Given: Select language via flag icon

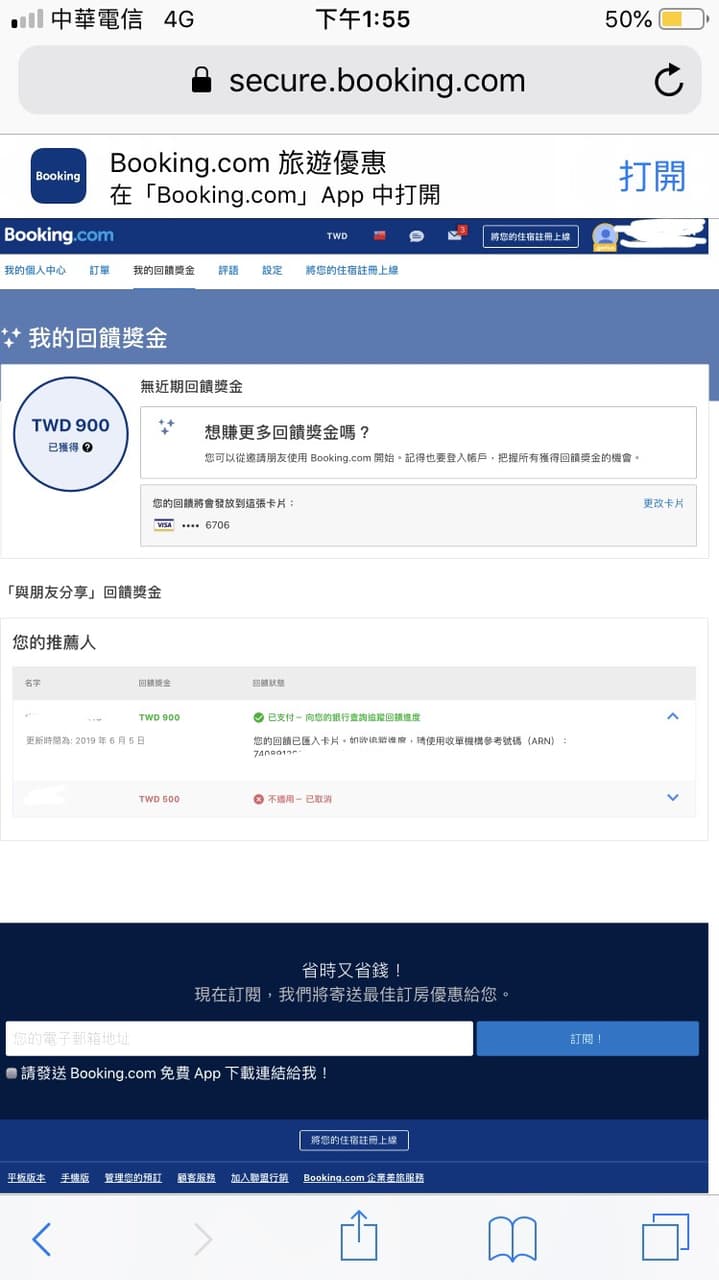Looking at the screenshot, I should (379, 236).
